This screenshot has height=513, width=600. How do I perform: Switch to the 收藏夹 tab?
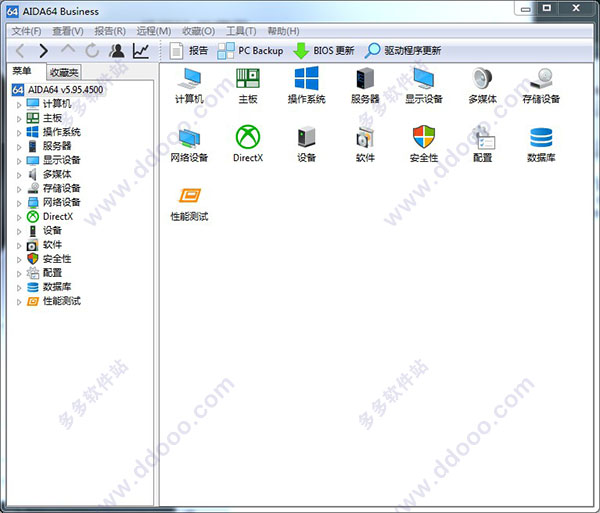pyautogui.click(x=64, y=72)
